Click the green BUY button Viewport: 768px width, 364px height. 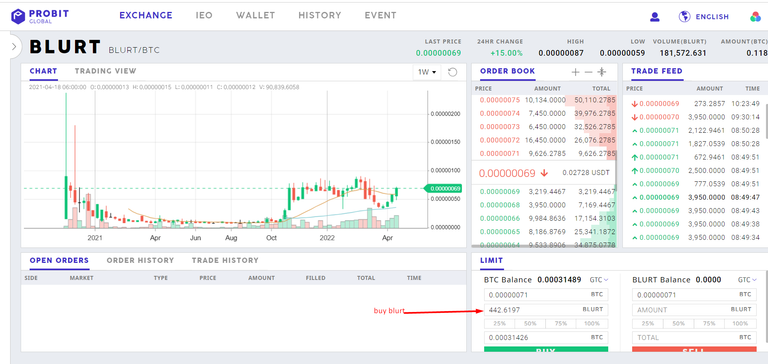coord(546,349)
